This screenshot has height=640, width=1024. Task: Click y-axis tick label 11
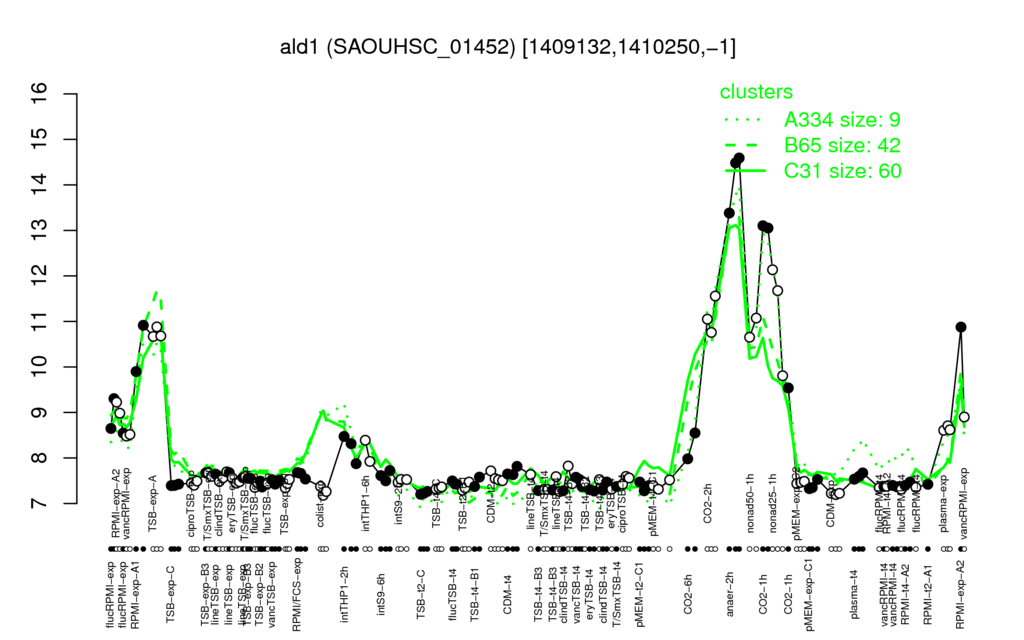[40, 321]
